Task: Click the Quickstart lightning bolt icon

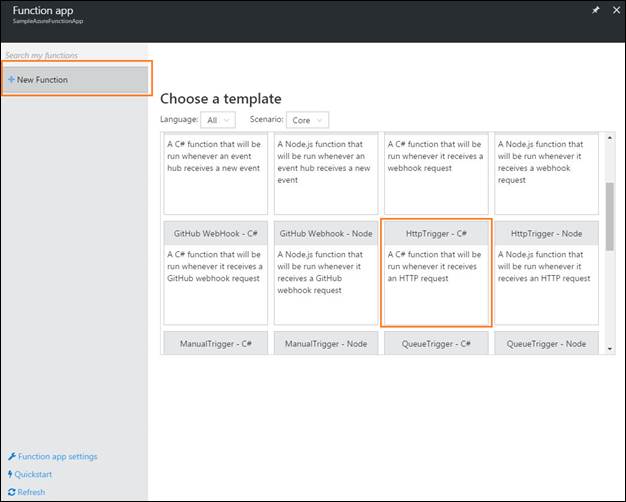Action: point(11,475)
